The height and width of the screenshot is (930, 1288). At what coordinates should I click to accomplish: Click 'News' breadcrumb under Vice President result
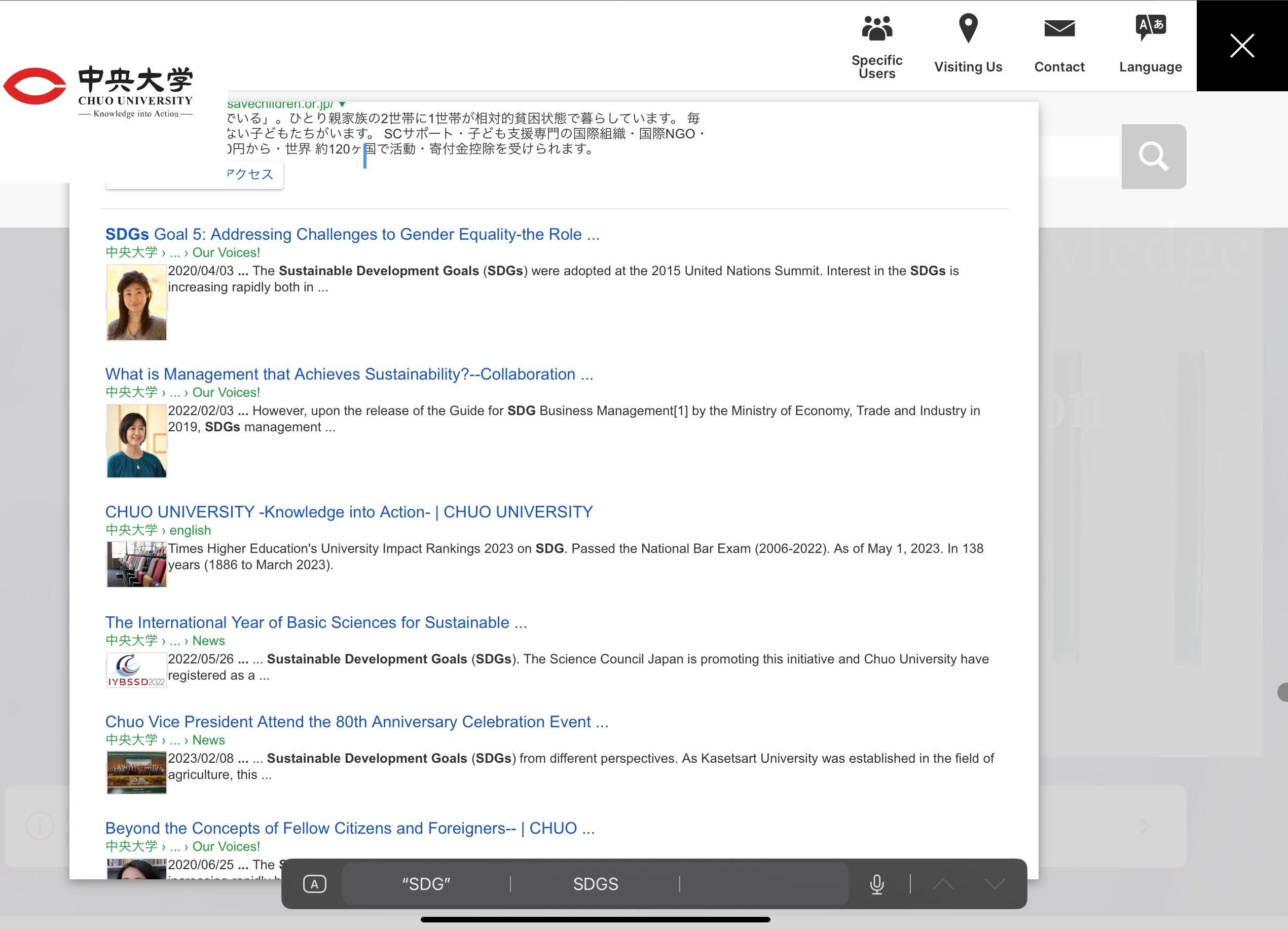[x=208, y=740]
